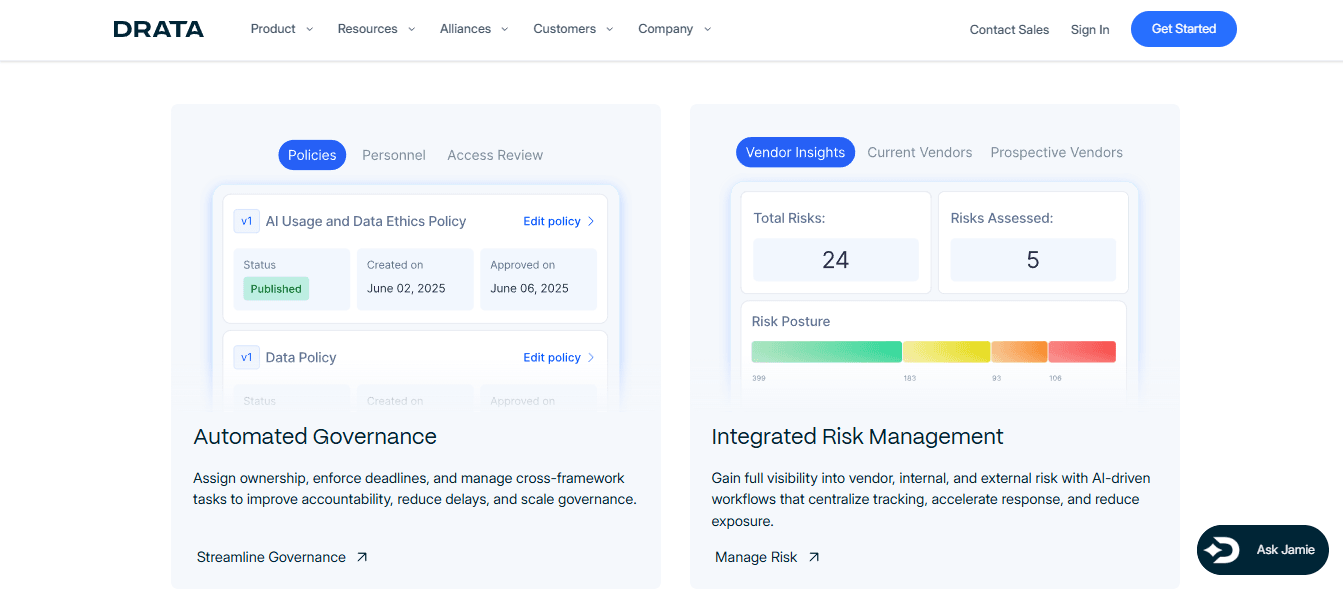Viewport: 1343px width, 589px height.
Task: Click chevron next to AI Usage Edit policy
Action: coord(591,221)
